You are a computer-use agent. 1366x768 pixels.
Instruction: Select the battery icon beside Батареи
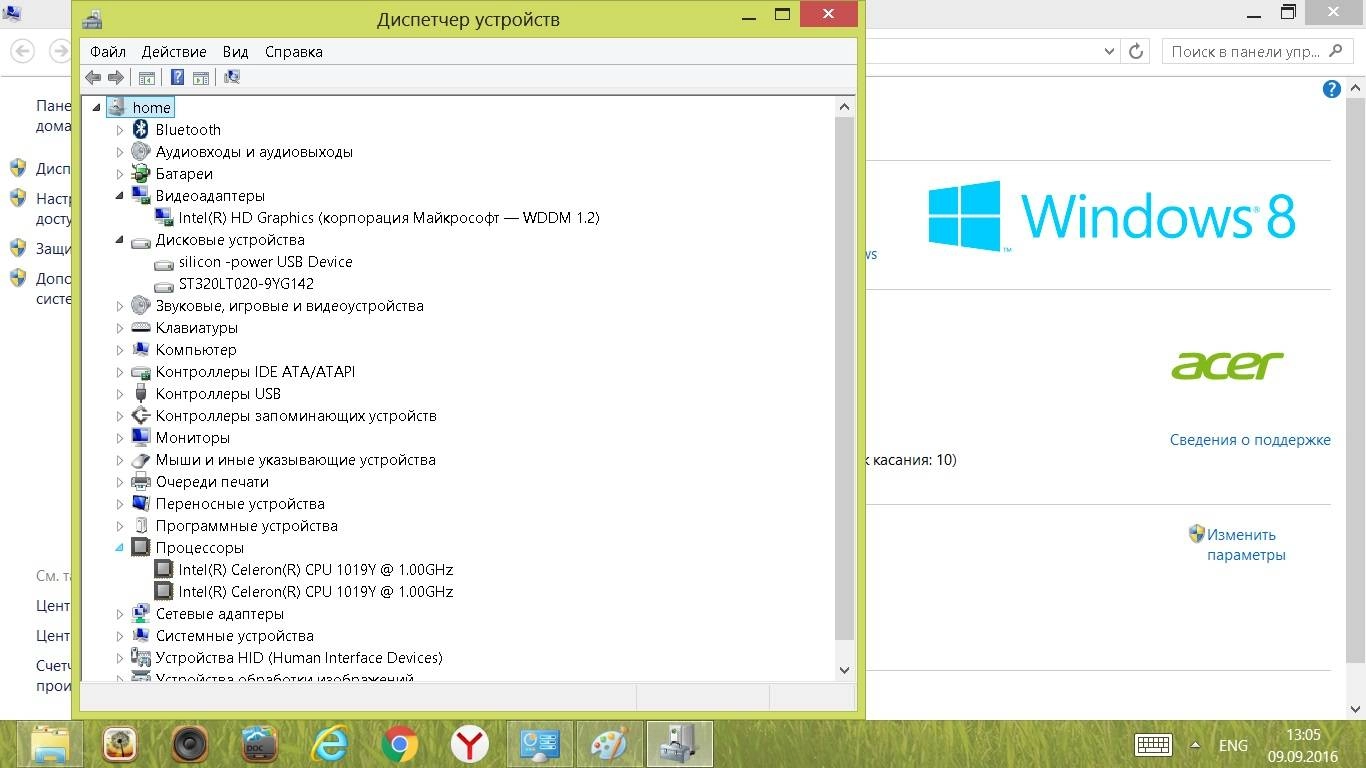(141, 173)
